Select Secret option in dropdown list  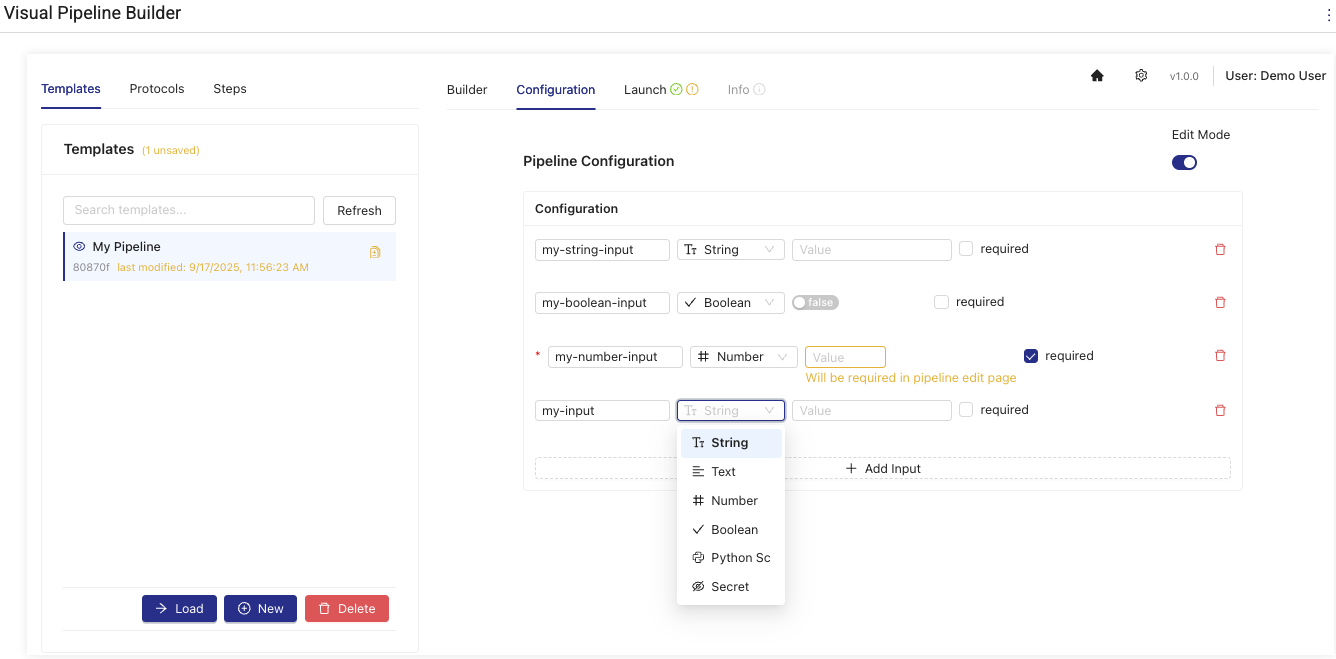731,587
